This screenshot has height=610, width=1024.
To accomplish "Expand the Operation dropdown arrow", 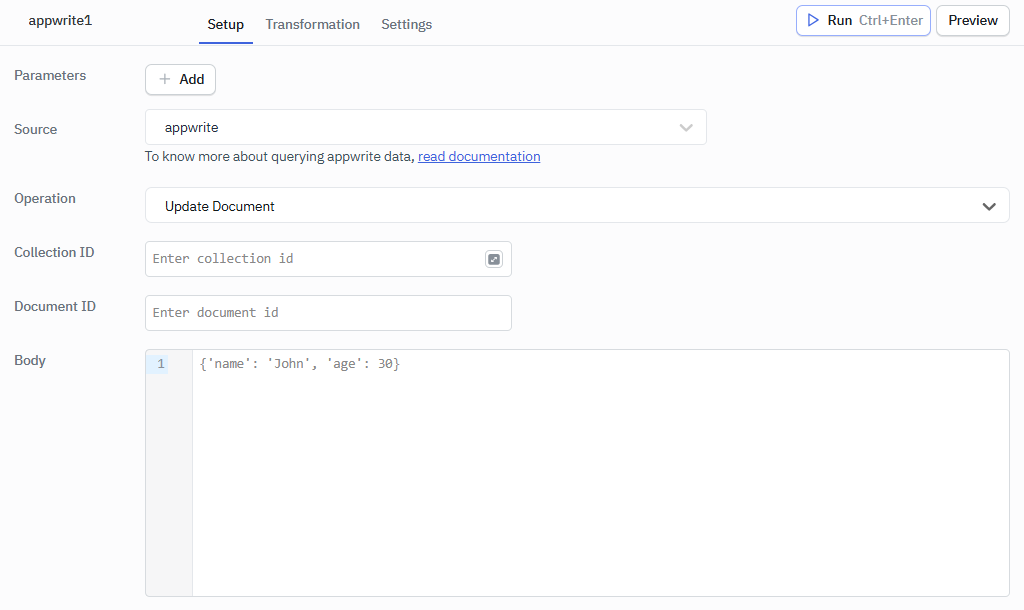I will point(989,206).
